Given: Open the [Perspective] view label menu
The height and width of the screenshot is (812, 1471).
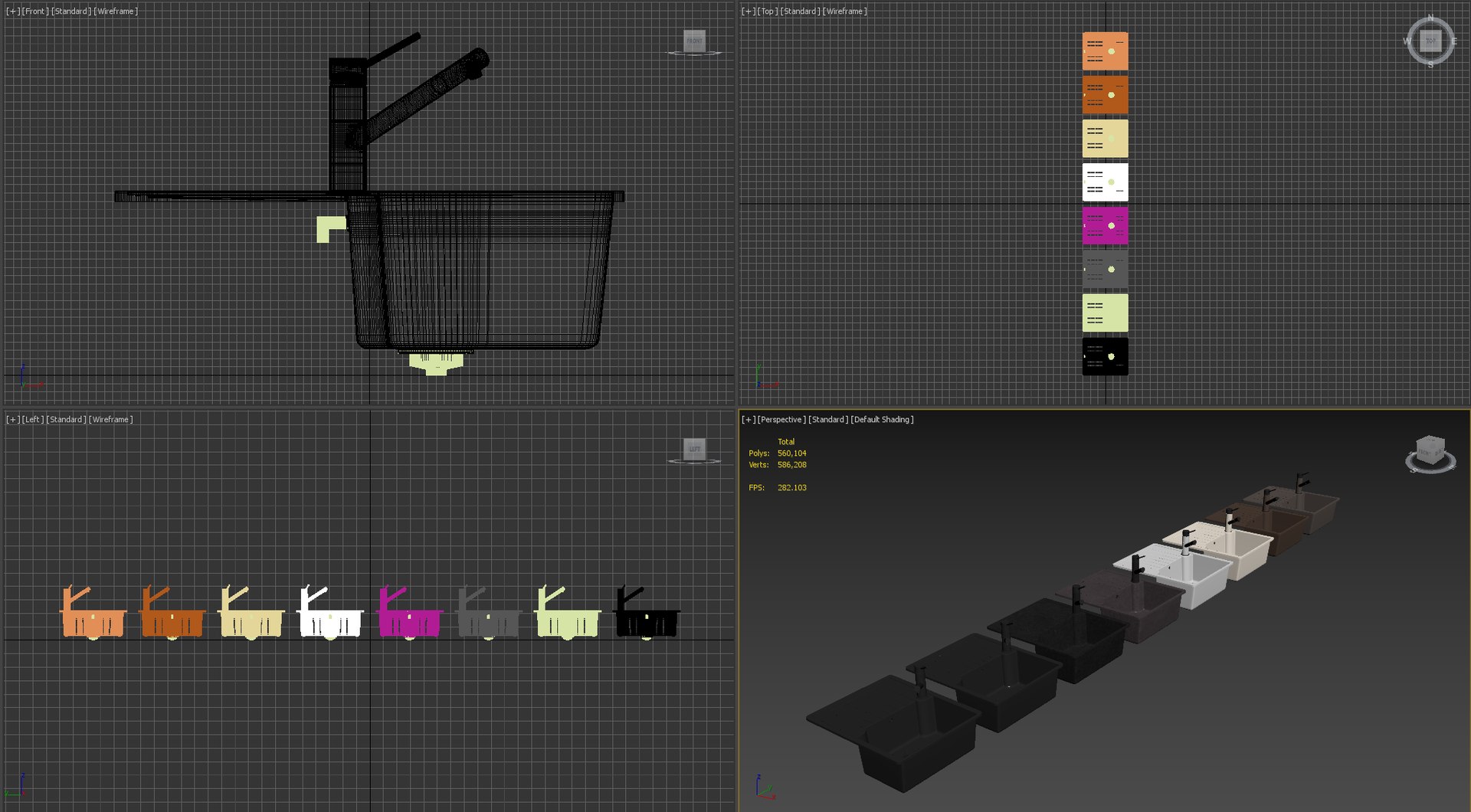Looking at the screenshot, I should point(781,420).
